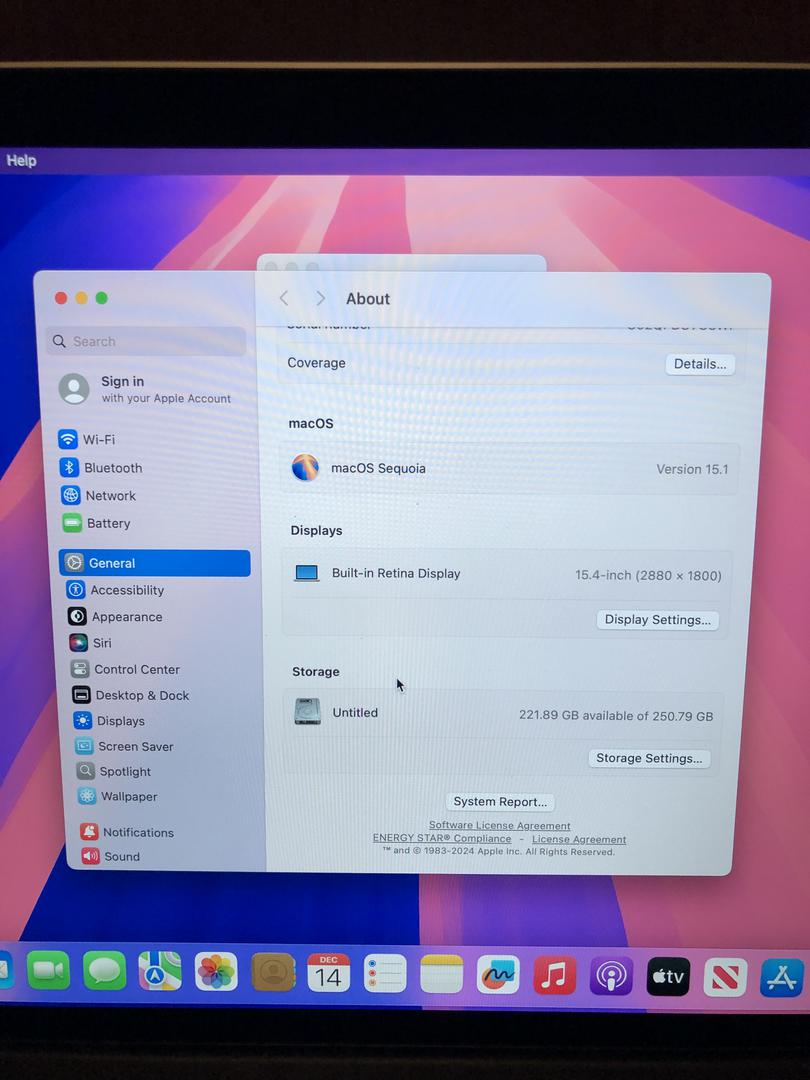Launch App Store from the Dock
This screenshot has height=1080, width=810.
tap(782, 978)
